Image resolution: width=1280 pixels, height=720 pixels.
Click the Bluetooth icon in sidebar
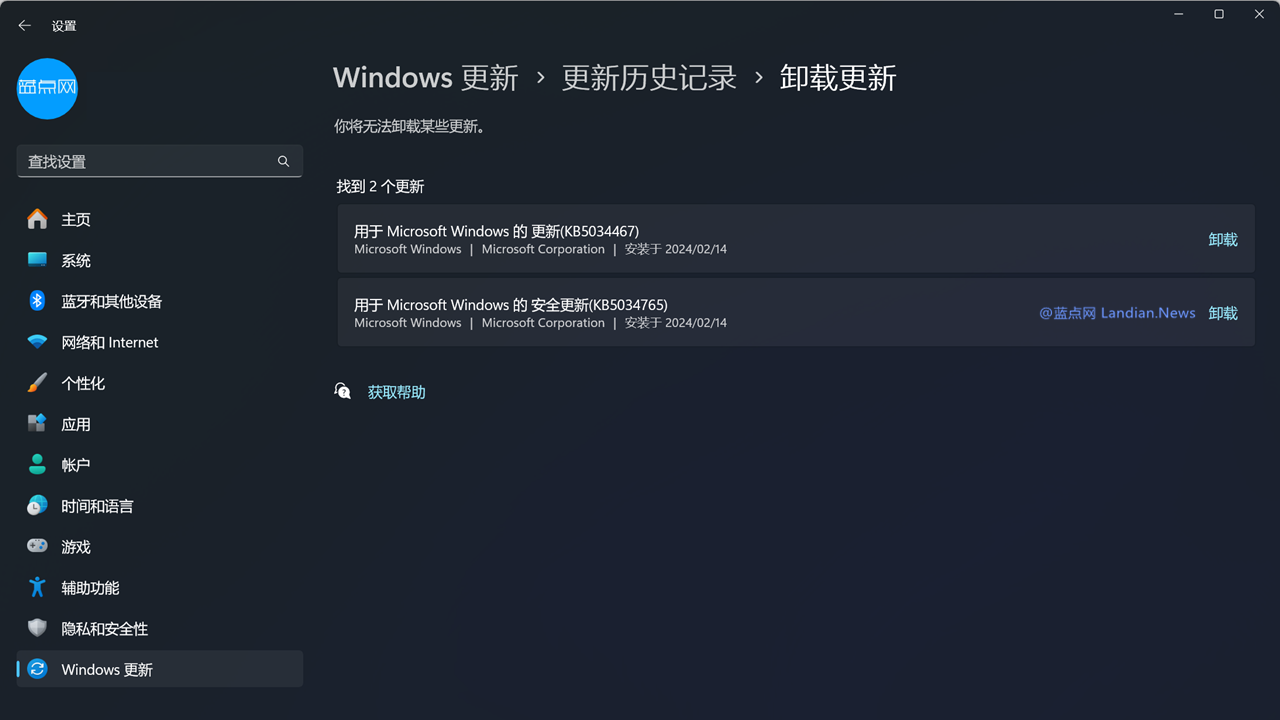[x=37, y=301]
